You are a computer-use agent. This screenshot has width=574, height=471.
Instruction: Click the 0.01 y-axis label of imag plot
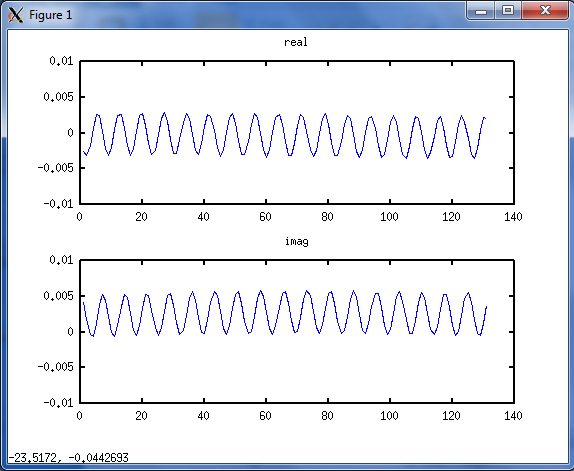pyautogui.click(x=62, y=260)
